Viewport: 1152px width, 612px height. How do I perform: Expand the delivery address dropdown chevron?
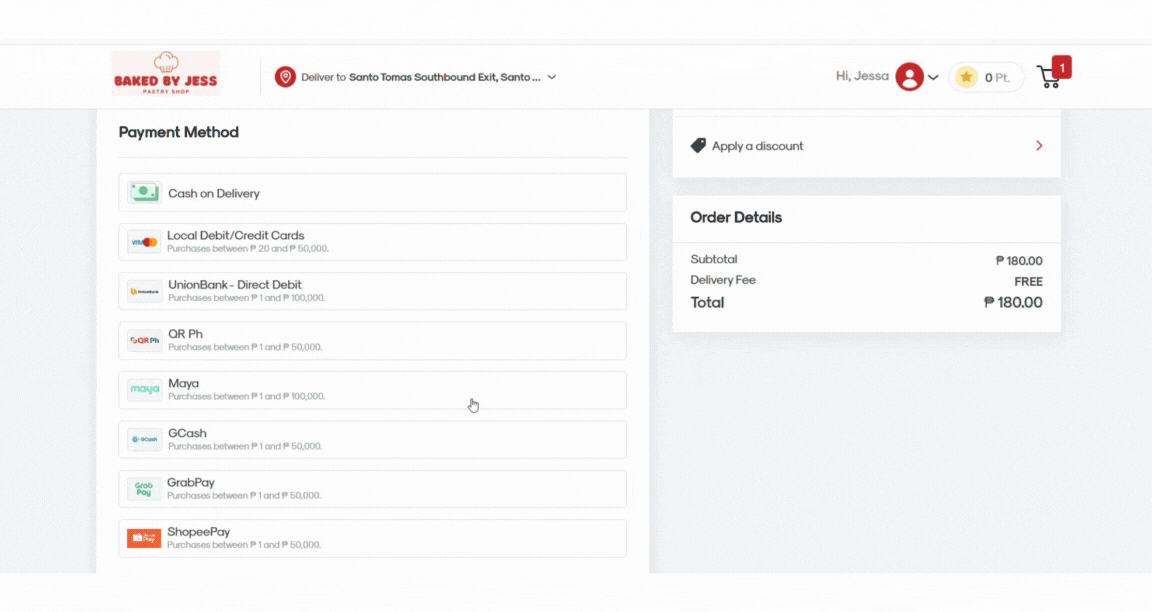tap(552, 77)
